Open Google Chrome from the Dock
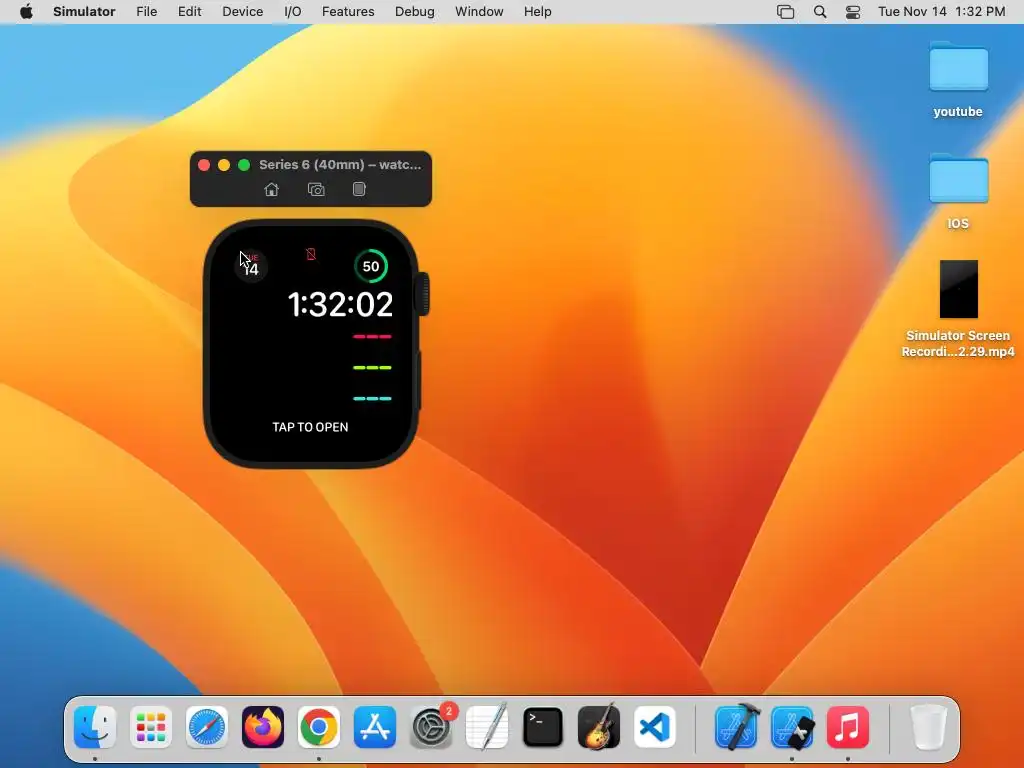Viewport: 1024px width, 768px height. [319, 727]
